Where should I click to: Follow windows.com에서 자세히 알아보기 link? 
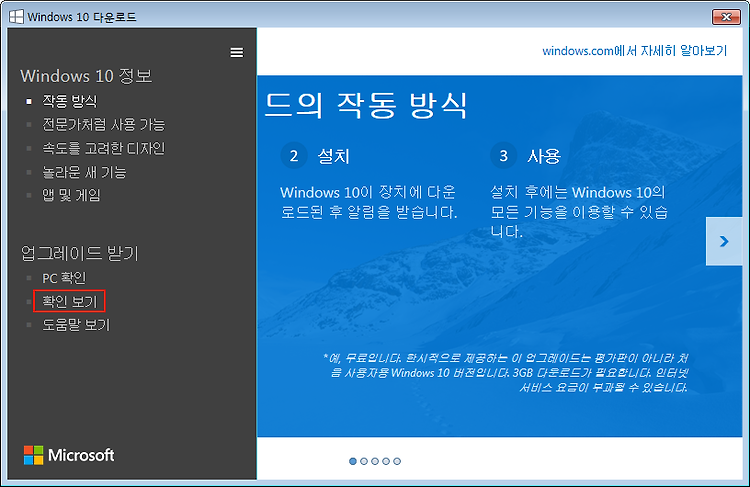pyautogui.click(x=634, y=51)
